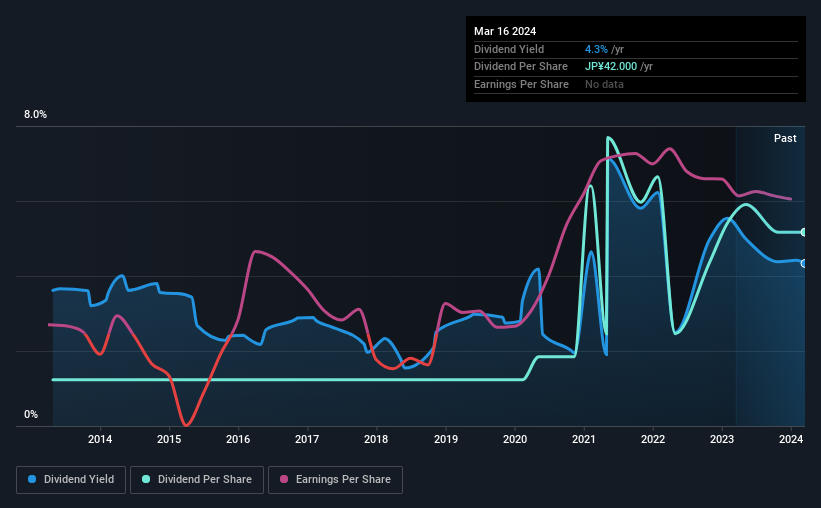Click the blue Dividend Yield legend dot
Viewport: 821px width, 508px height.
pyautogui.click(x=32, y=479)
